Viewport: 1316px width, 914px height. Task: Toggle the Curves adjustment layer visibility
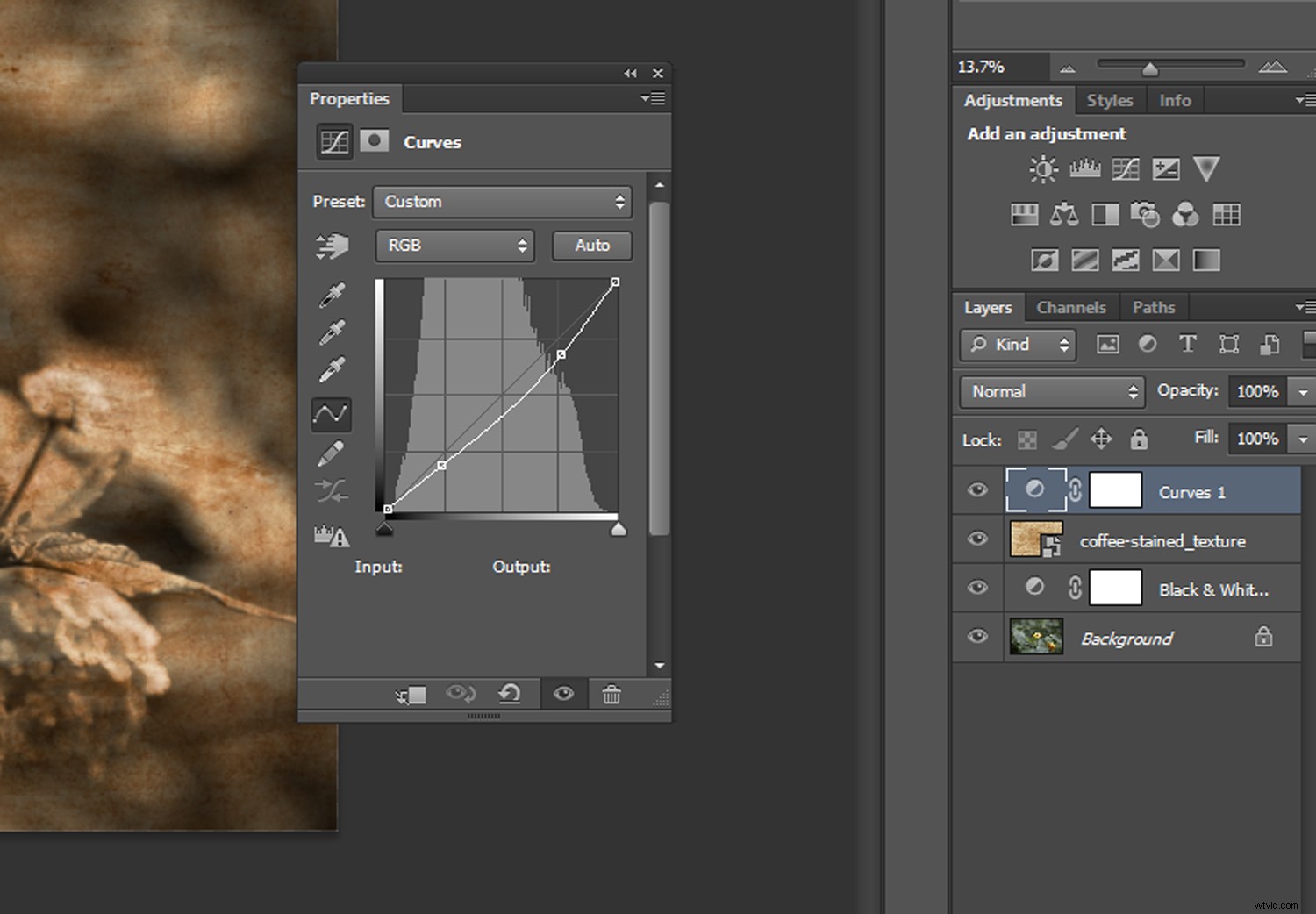pos(977,490)
